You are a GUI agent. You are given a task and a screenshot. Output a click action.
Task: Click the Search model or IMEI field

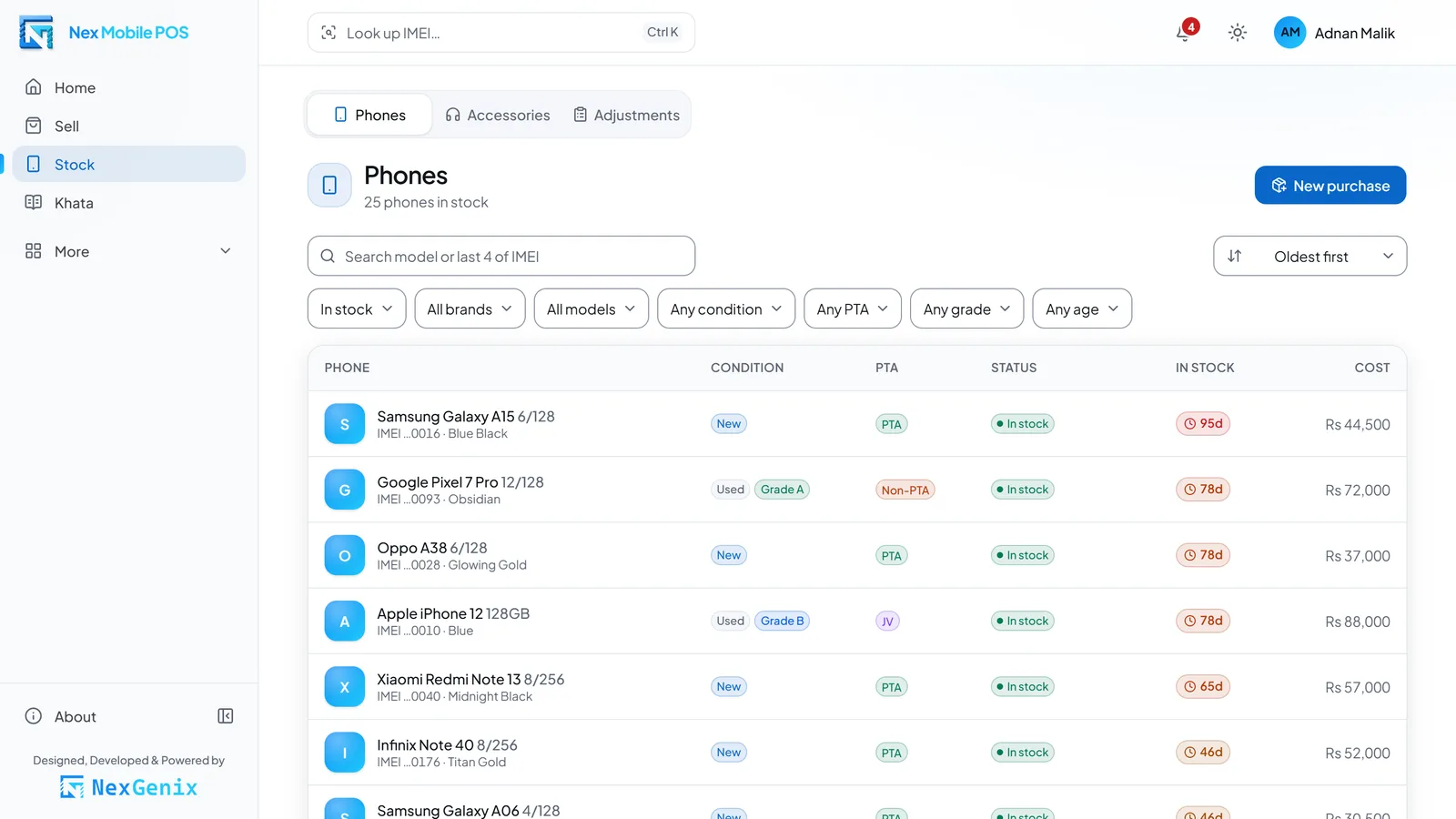click(501, 256)
